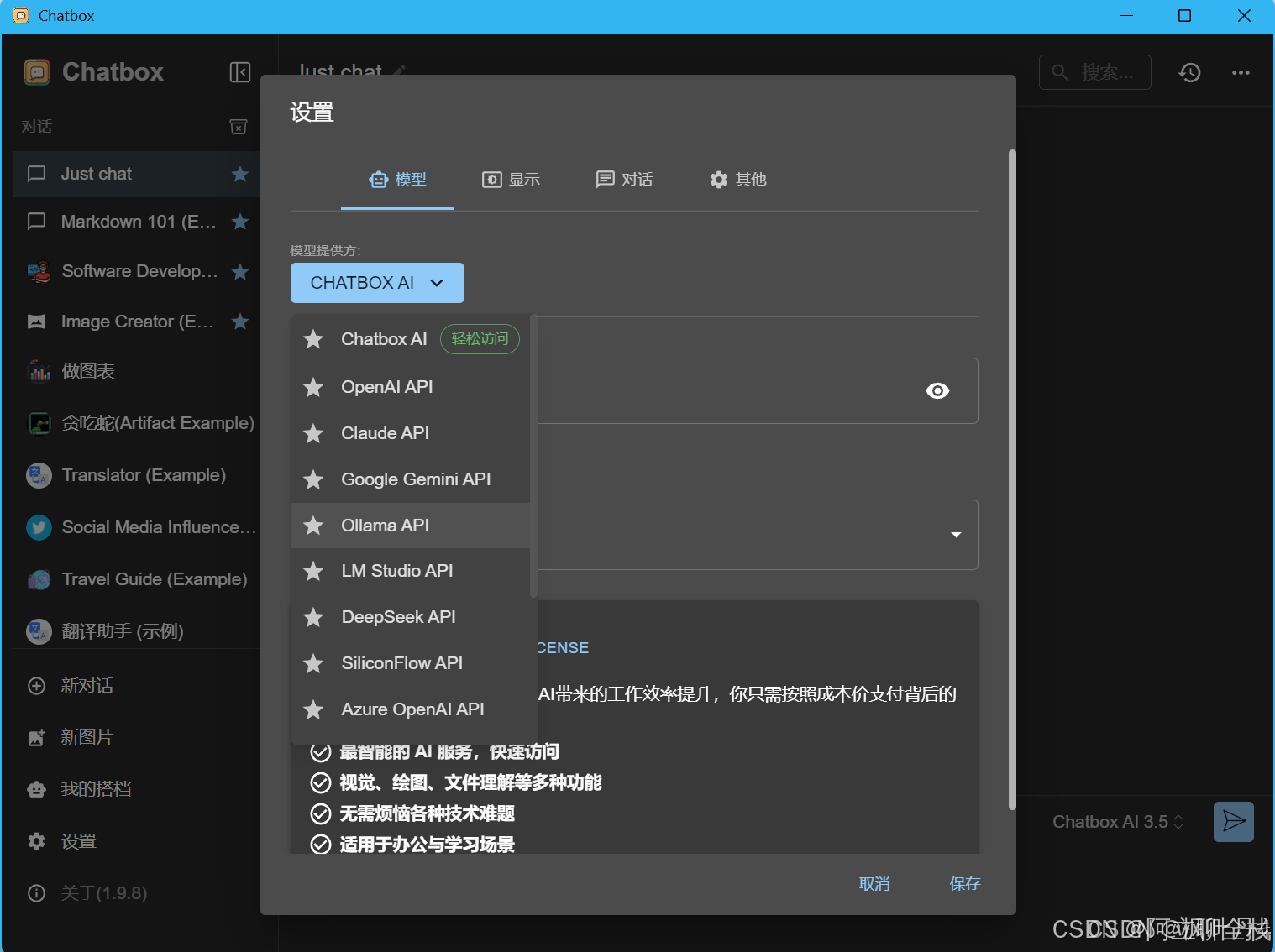Open the 做图表 conversation
Image resolution: width=1275 pixels, height=952 pixels.
coord(137,371)
